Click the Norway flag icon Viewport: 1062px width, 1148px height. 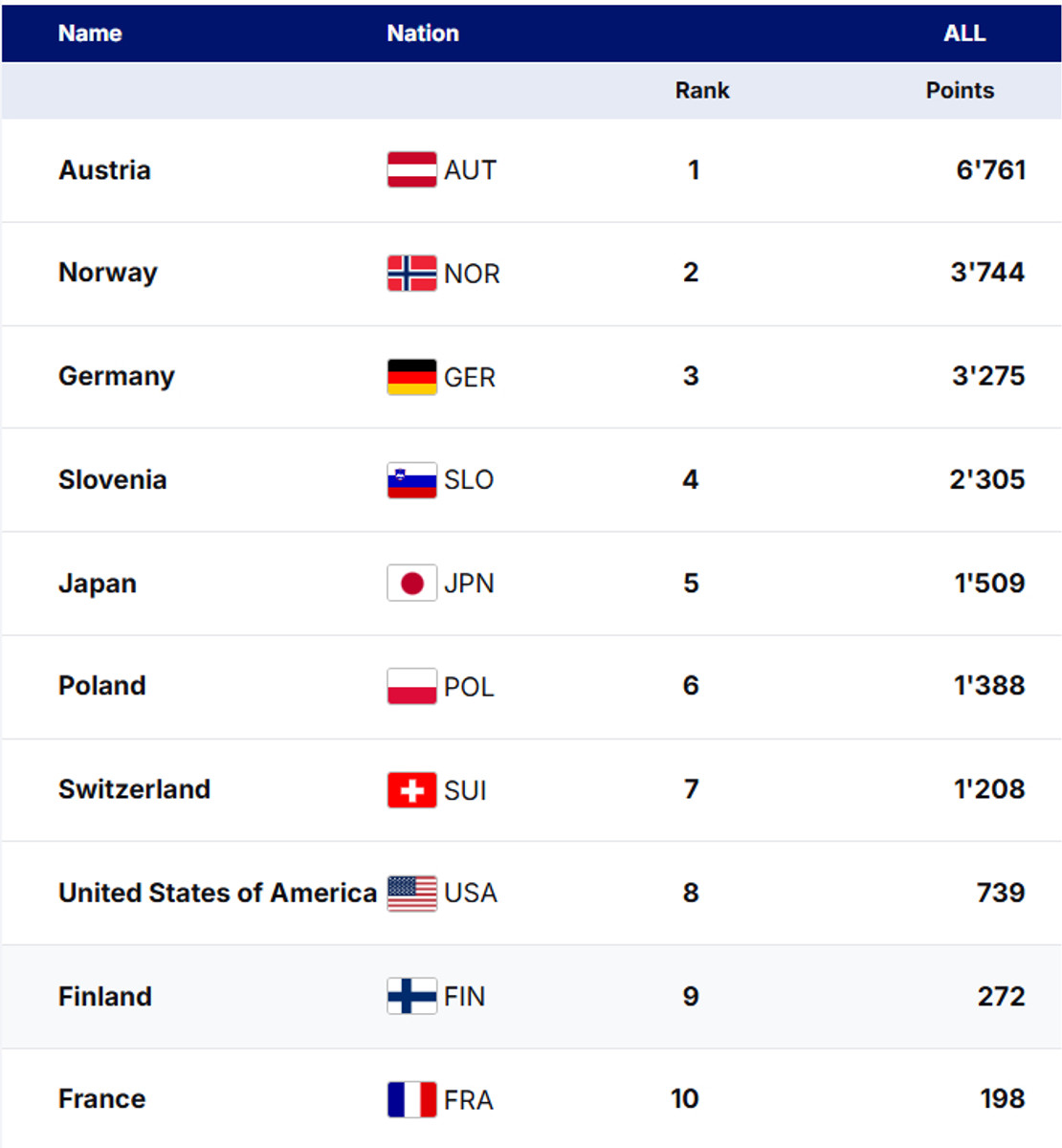pyautogui.click(x=411, y=274)
